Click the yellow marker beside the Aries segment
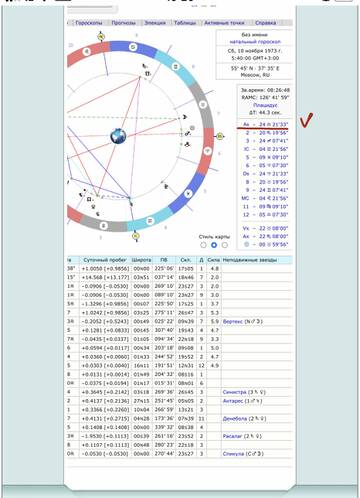This screenshot has height=498, width=360. (x=220, y=136)
